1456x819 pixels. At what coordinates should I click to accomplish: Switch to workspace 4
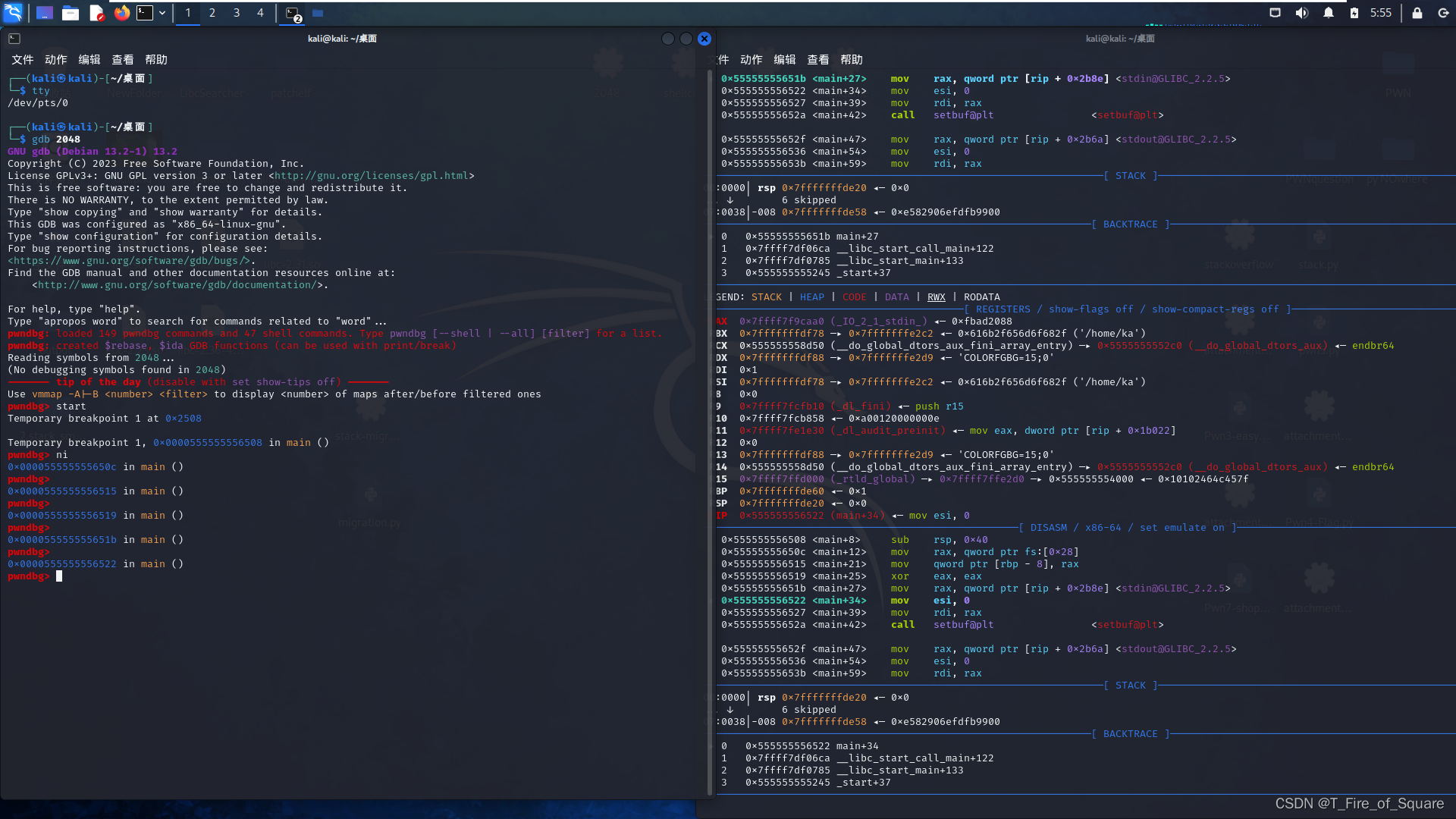coord(260,13)
